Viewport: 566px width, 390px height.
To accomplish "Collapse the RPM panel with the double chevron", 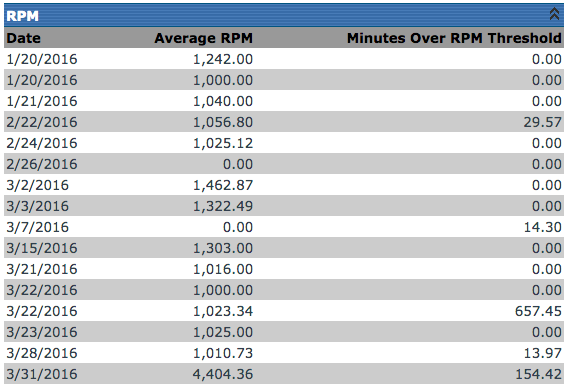I will coord(554,14).
